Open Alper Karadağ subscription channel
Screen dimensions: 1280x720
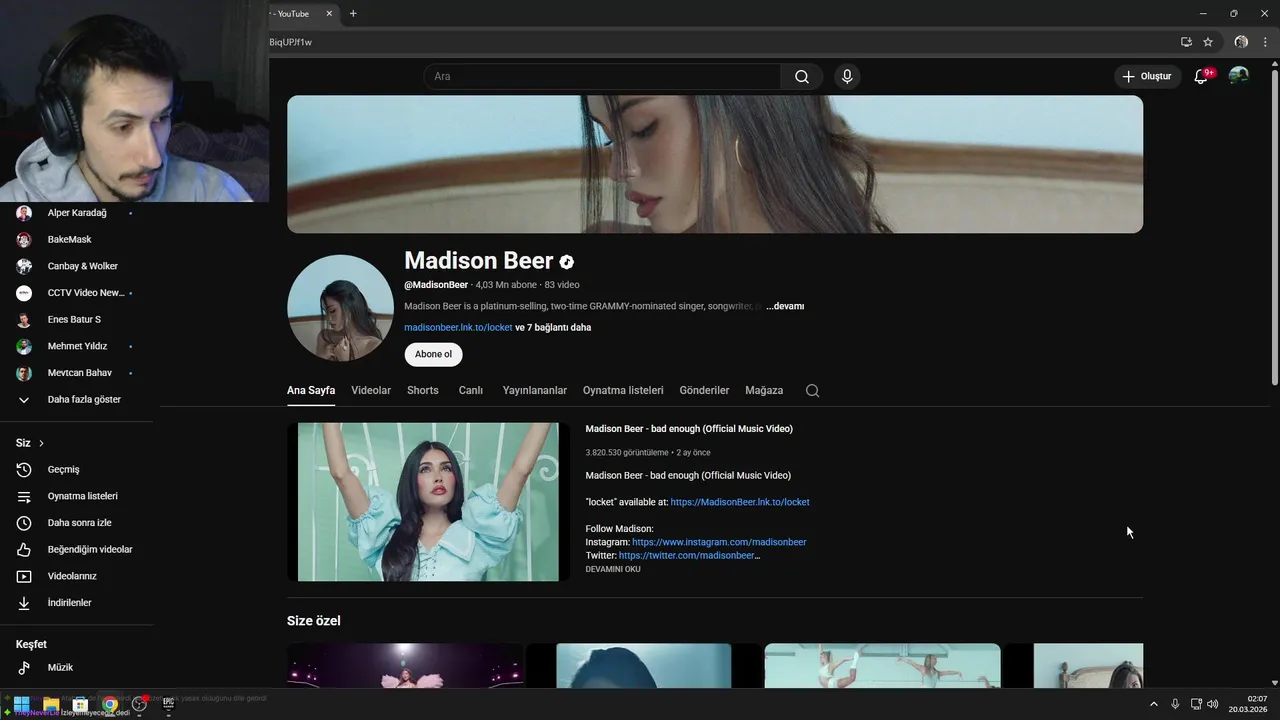click(77, 213)
